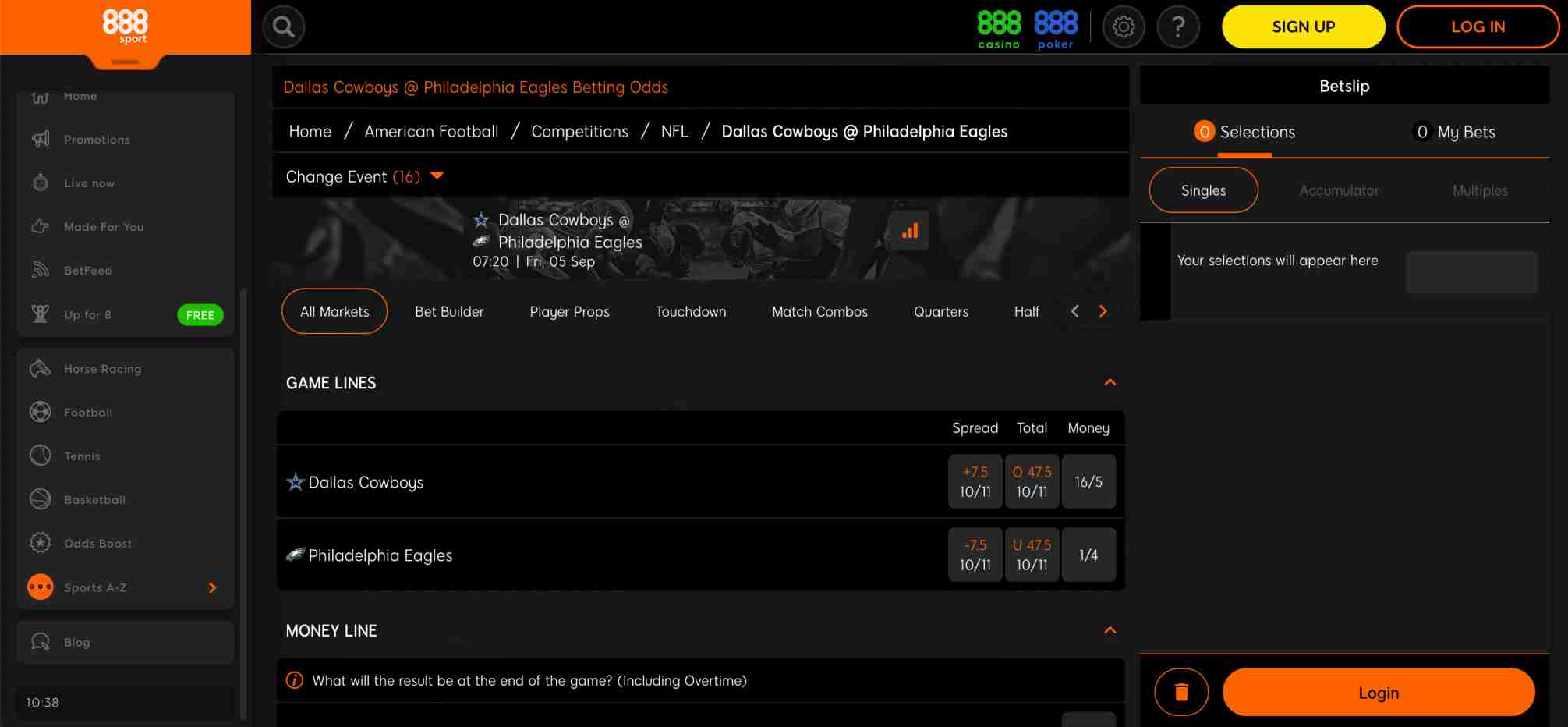
Task: Open the My Bets tab
Action: point(1454,132)
